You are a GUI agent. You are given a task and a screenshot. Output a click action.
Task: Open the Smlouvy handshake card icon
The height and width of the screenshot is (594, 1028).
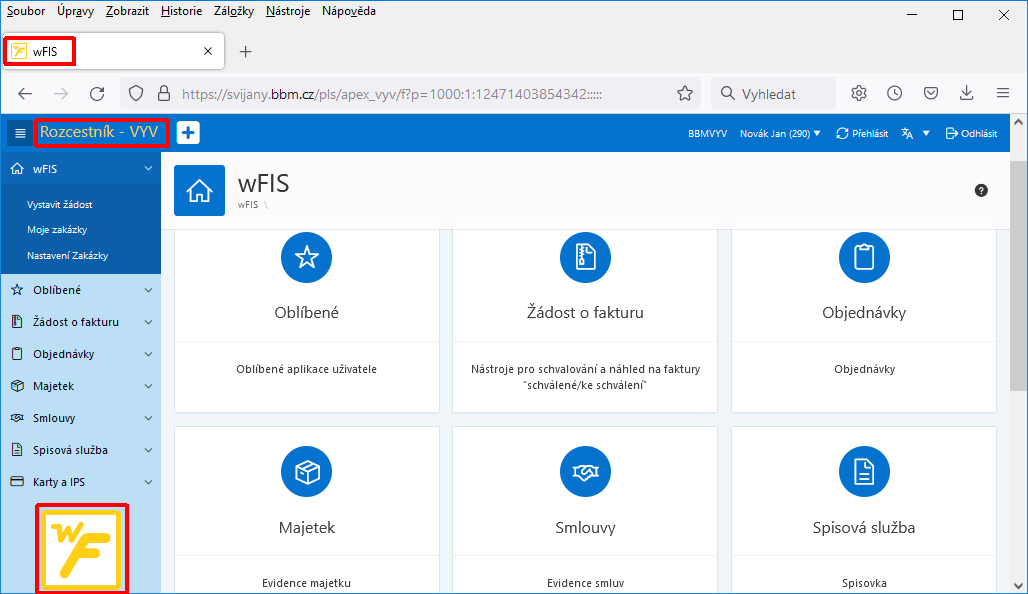click(585, 472)
